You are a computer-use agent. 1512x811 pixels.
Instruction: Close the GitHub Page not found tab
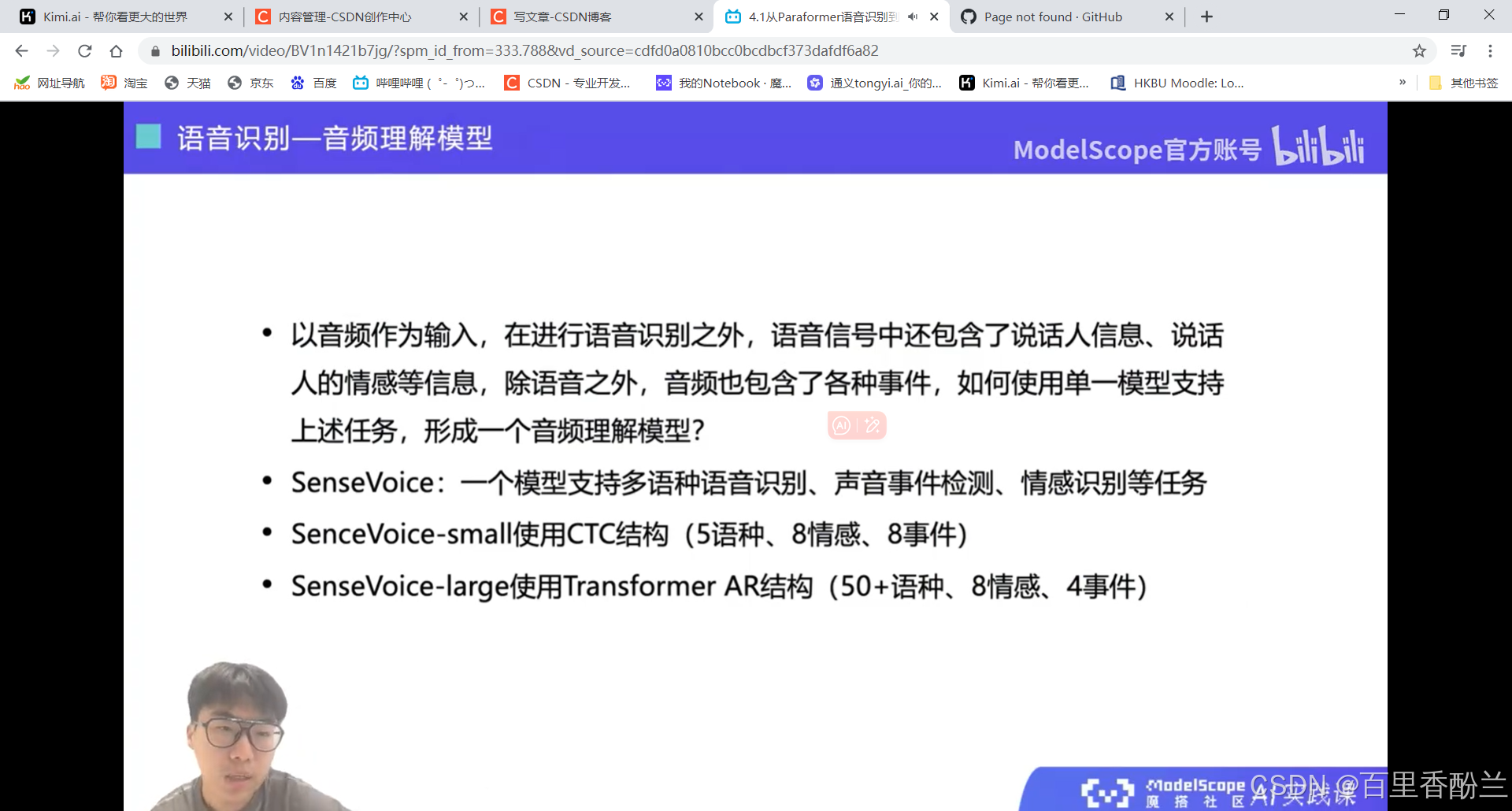pos(1169,17)
